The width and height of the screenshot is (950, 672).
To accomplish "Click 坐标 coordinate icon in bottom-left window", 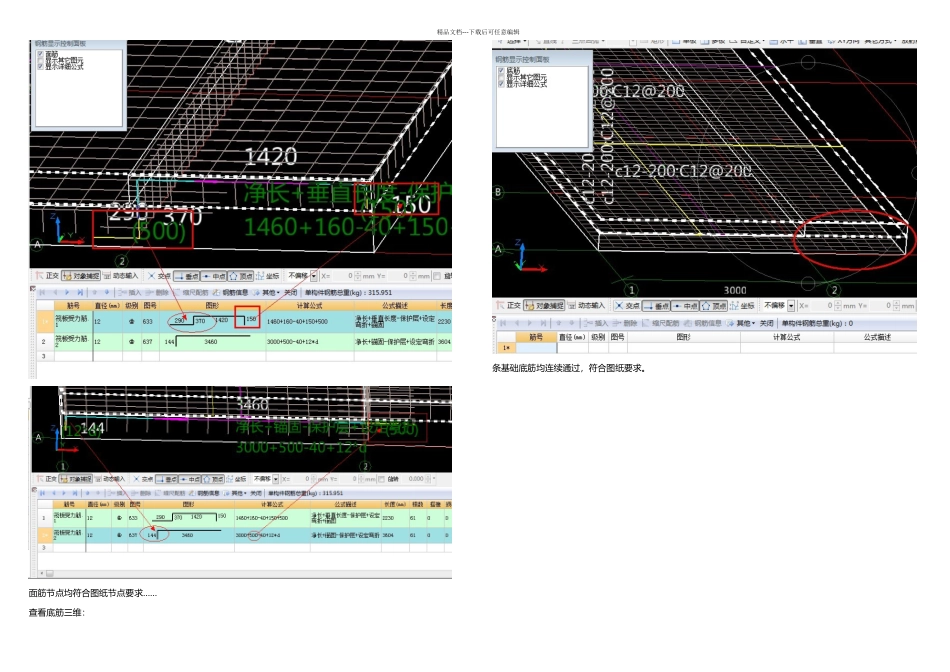I will coord(236,479).
